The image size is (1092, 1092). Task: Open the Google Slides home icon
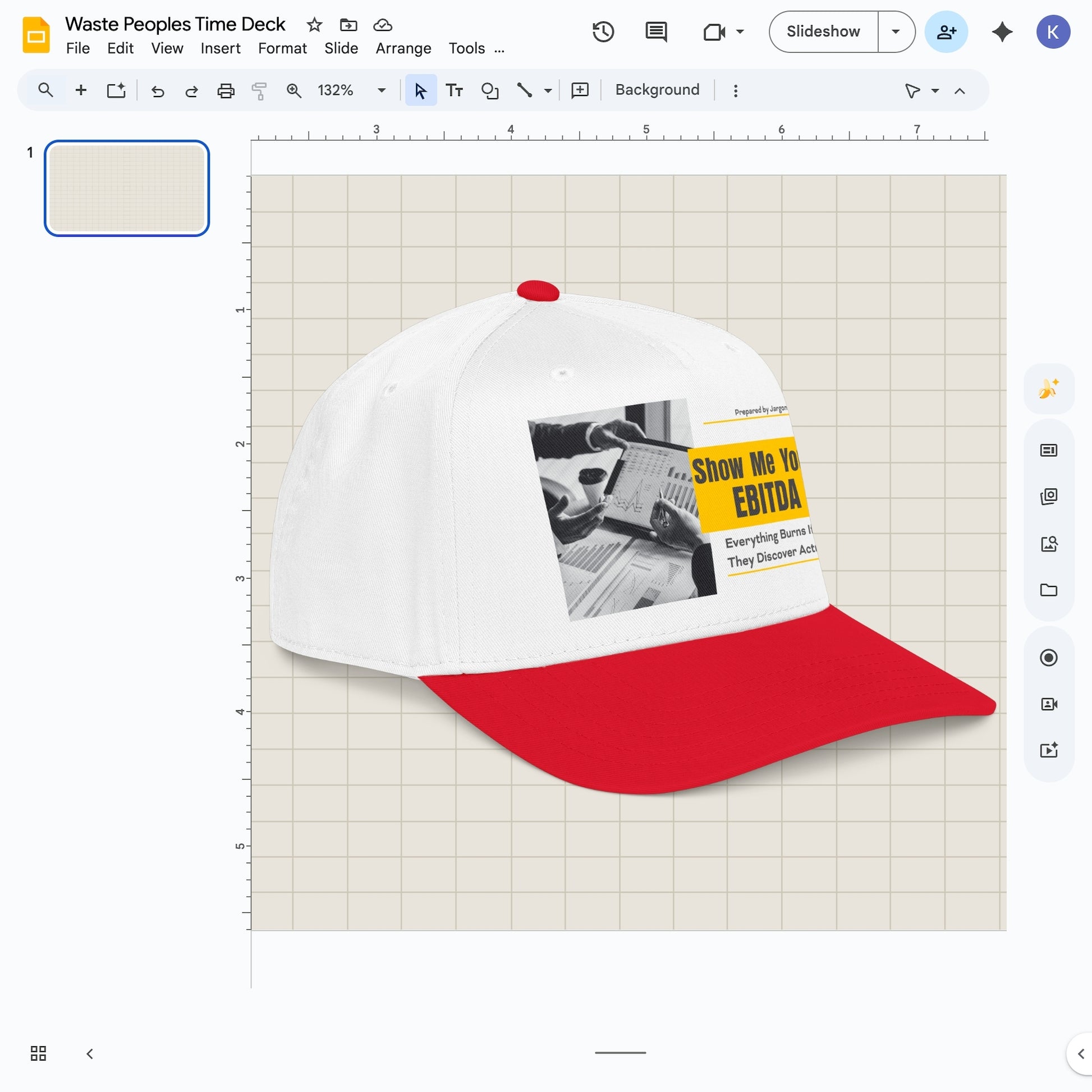point(35,35)
